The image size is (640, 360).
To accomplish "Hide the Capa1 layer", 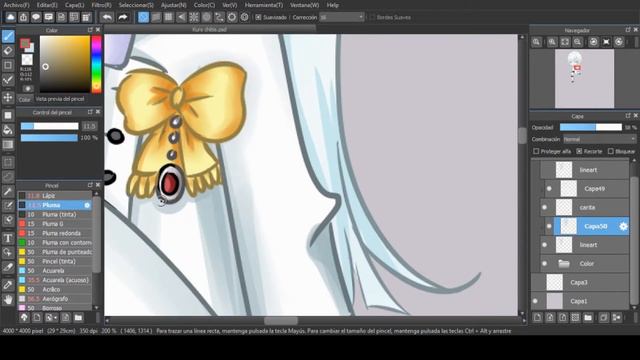I will pyautogui.click(x=536, y=301).
